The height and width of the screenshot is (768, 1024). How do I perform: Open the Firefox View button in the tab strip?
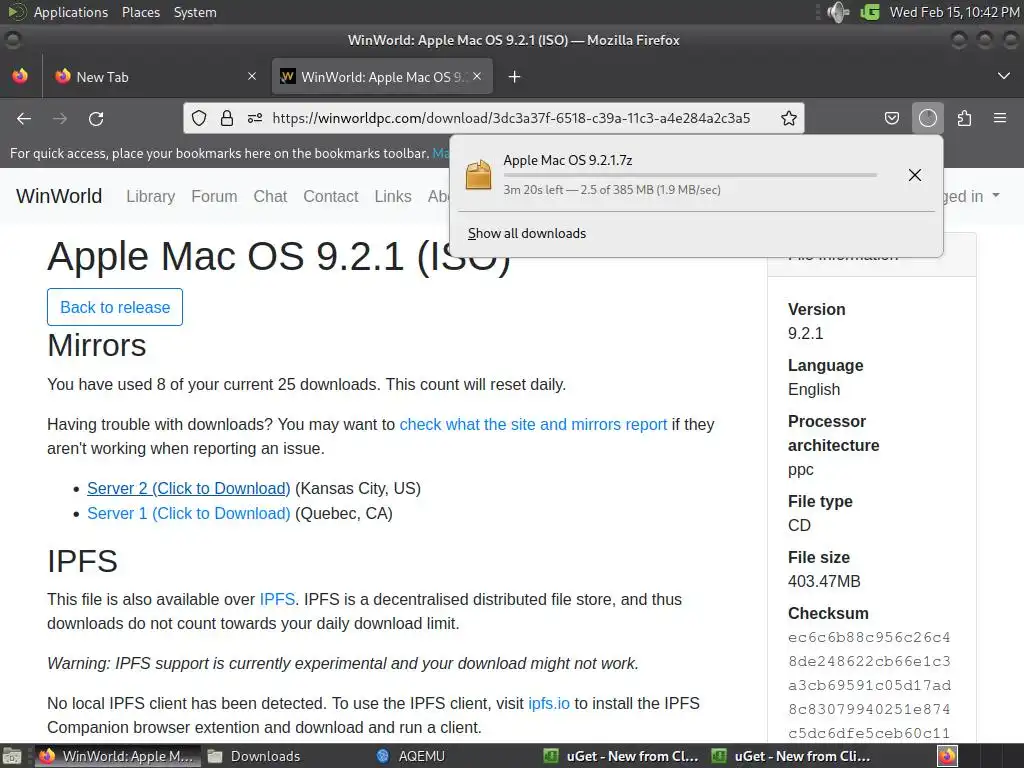coord(20,76)
